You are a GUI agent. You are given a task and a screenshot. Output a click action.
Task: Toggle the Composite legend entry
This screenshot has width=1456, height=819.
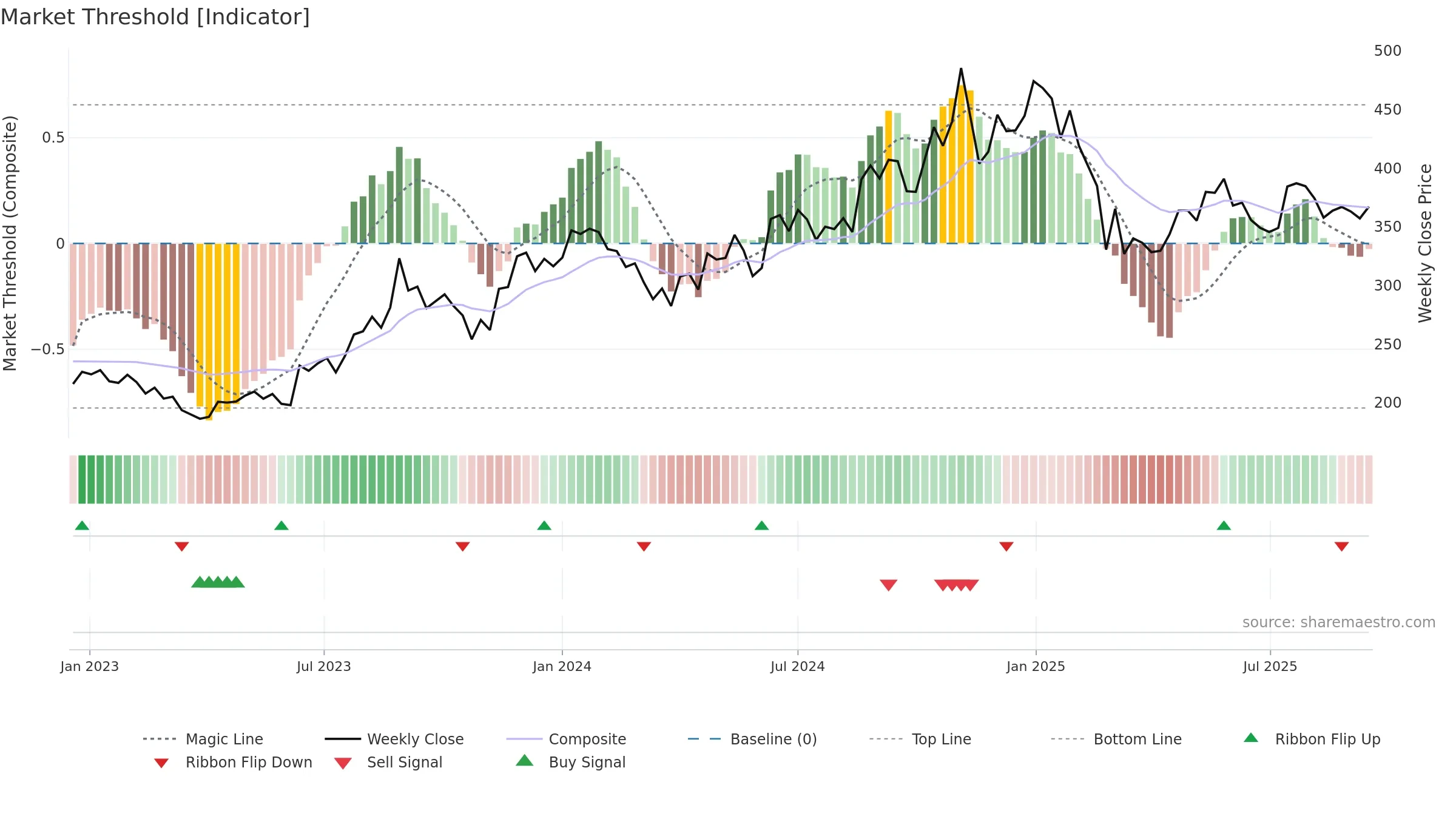coord(566,739)
